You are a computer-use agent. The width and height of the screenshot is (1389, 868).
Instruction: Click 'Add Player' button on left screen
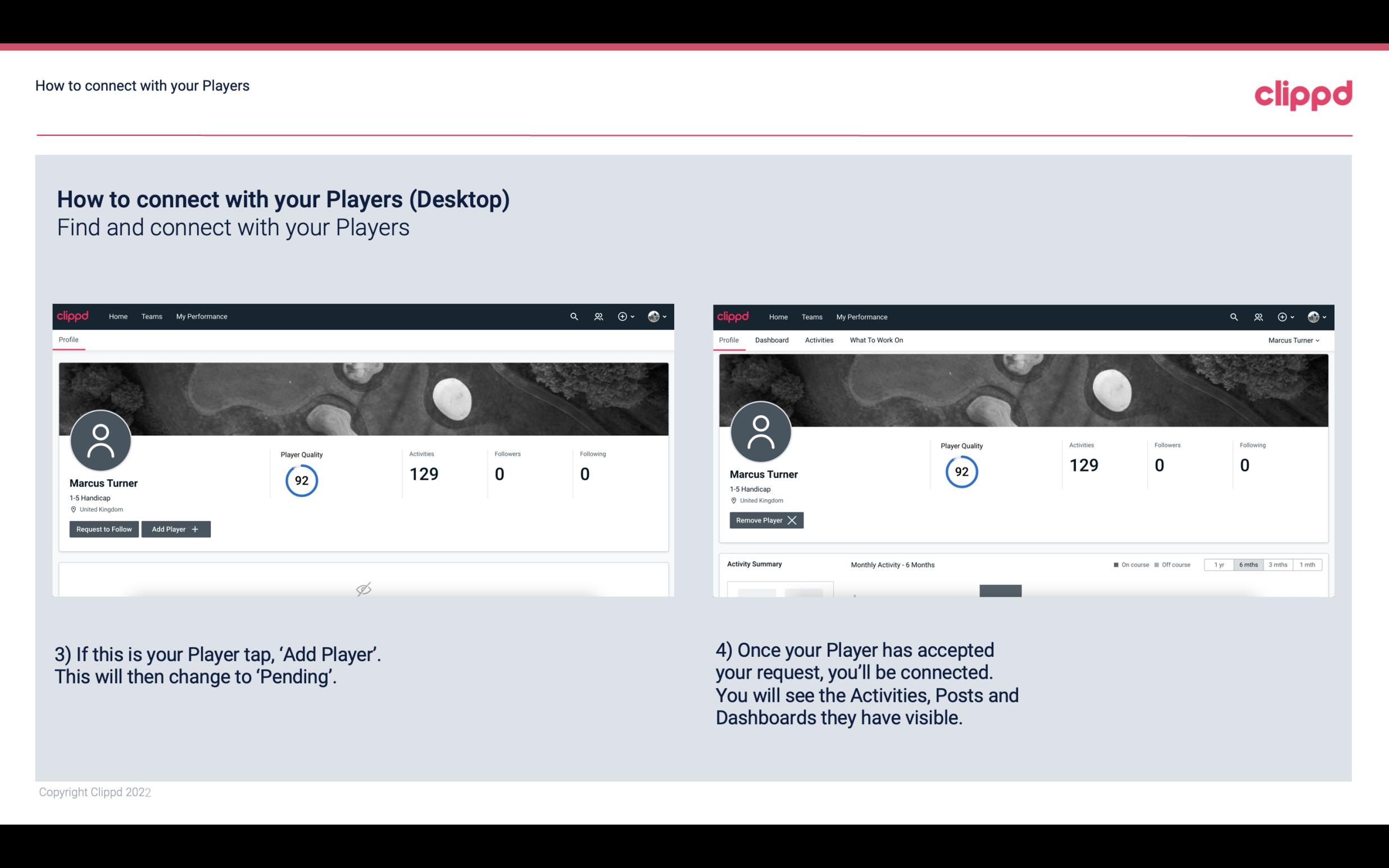coord(176,528)
